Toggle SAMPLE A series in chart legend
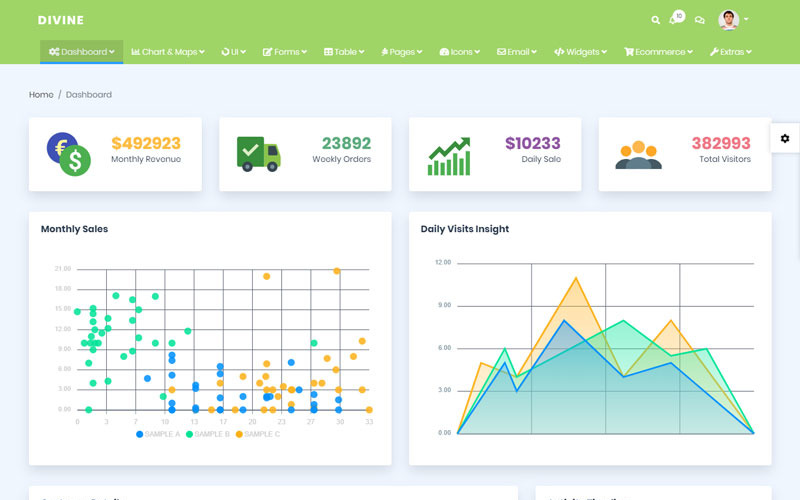The height and width of the screenshot is (500, 800). click(x=158, y=434)
